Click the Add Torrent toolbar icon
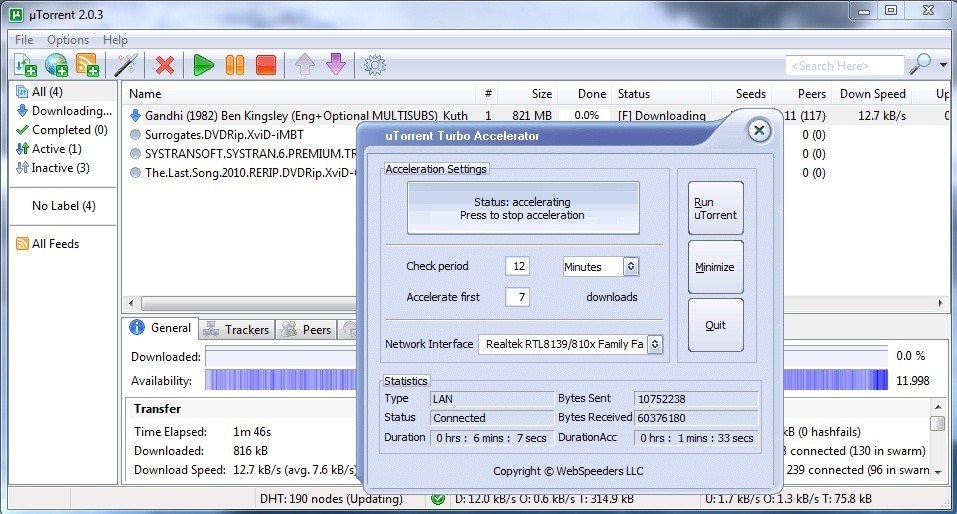 (25, 65)
